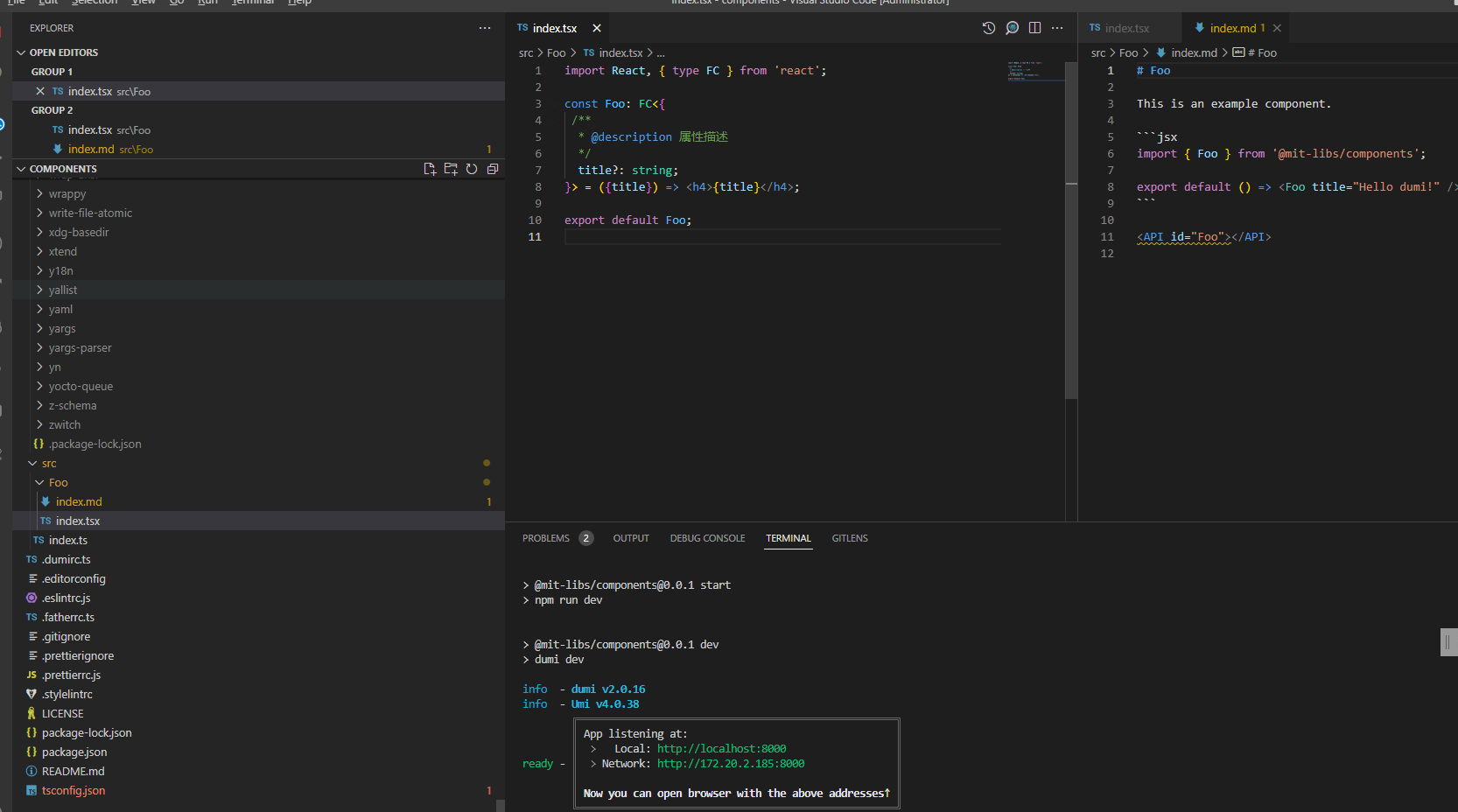The height and width of the screenshot is (812, 1458).
Task: Open tsconfig.json from the explorer
Action: pos(74,790)
